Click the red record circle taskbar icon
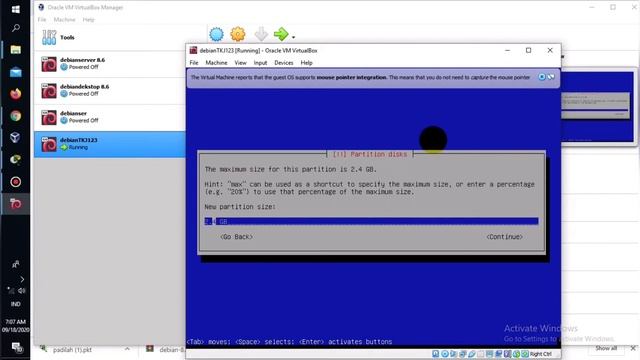640x360 pixels. 16,182
